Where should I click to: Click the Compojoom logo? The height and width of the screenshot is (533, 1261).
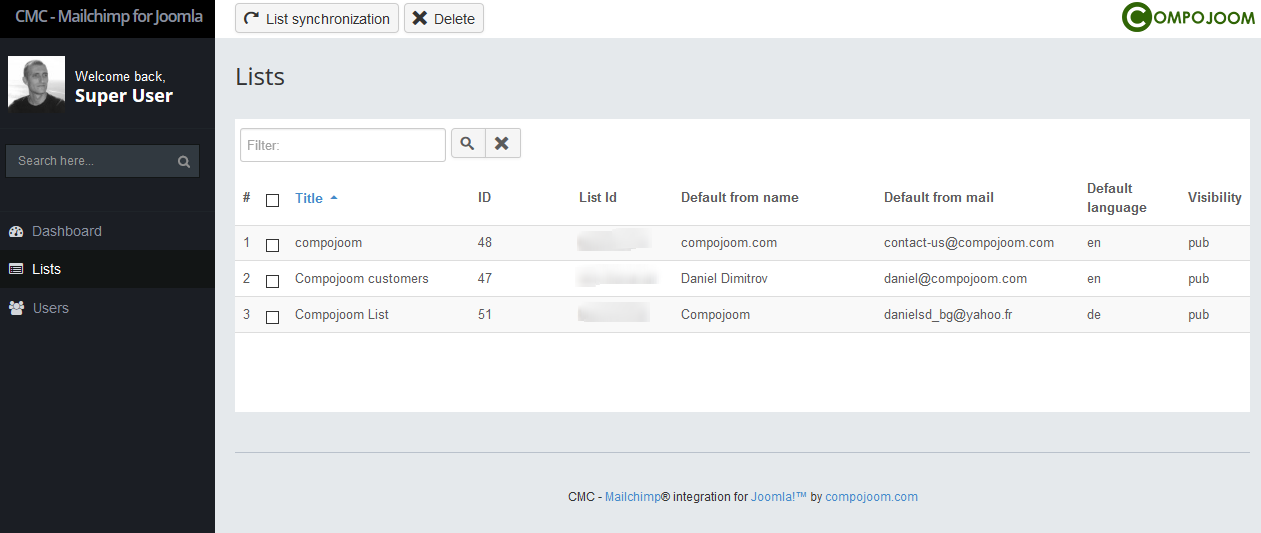(1188, 17)
